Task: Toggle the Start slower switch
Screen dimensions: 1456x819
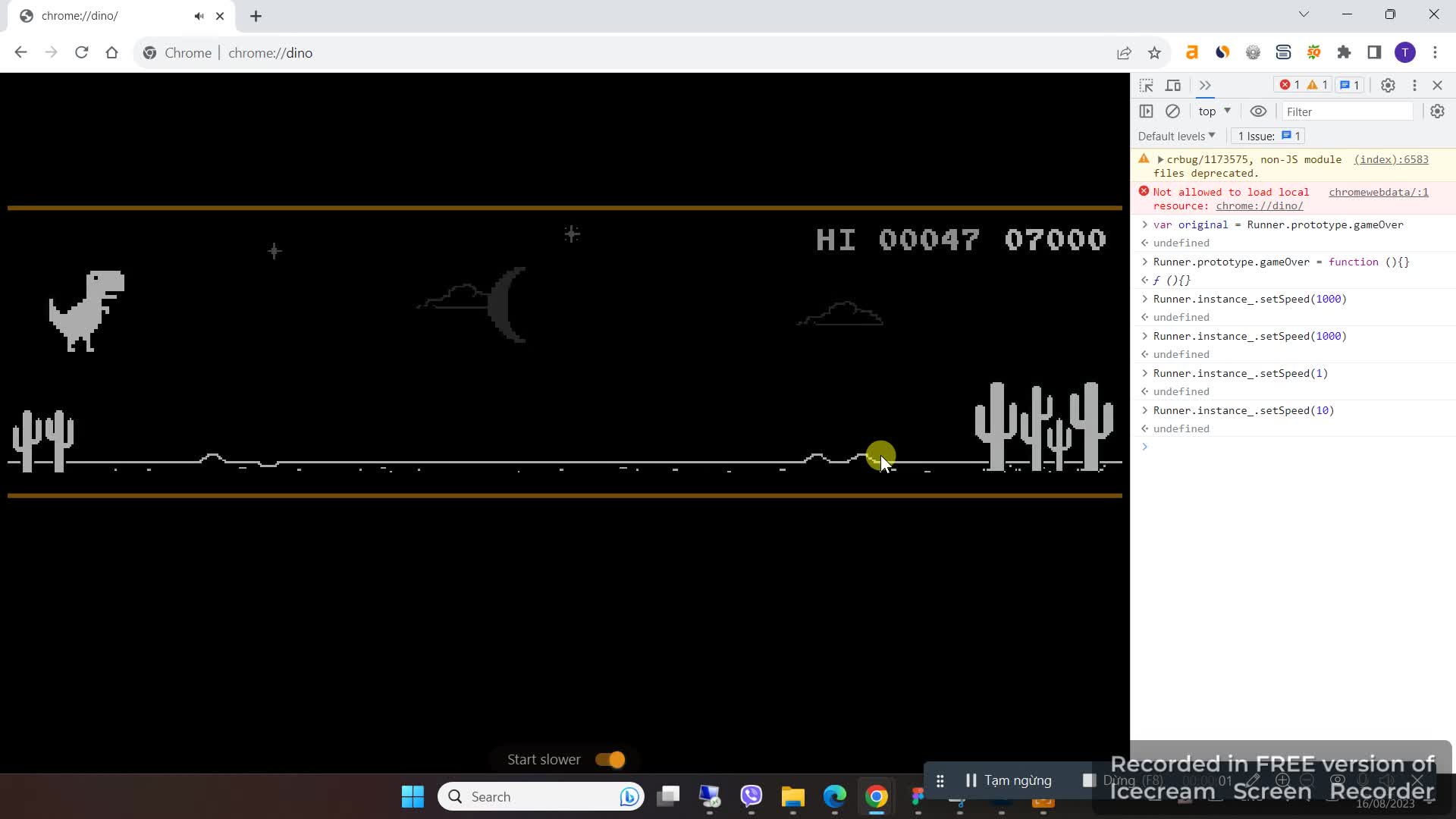Action: coord(610,759)
